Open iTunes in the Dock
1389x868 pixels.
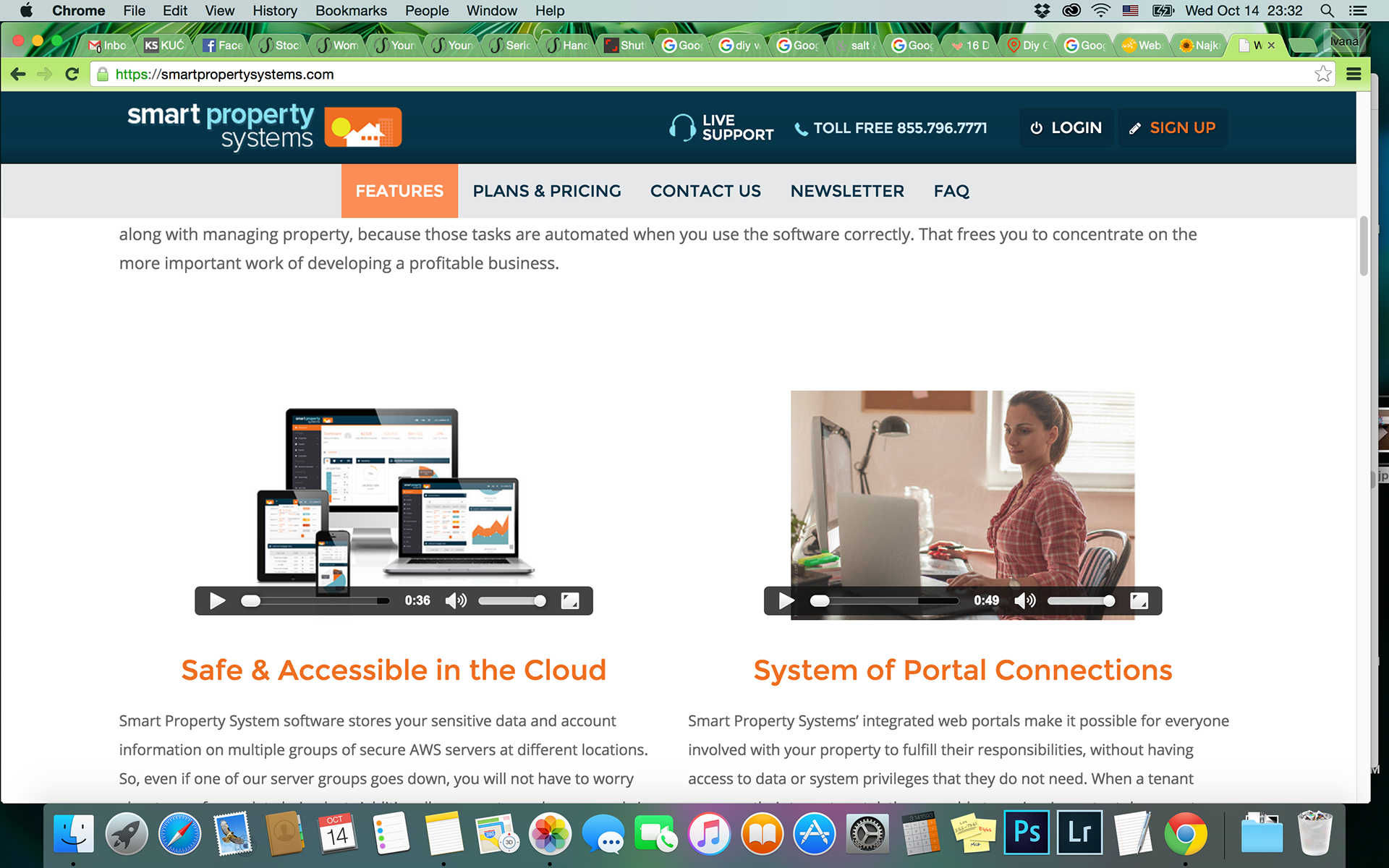(x=709, y=833)
